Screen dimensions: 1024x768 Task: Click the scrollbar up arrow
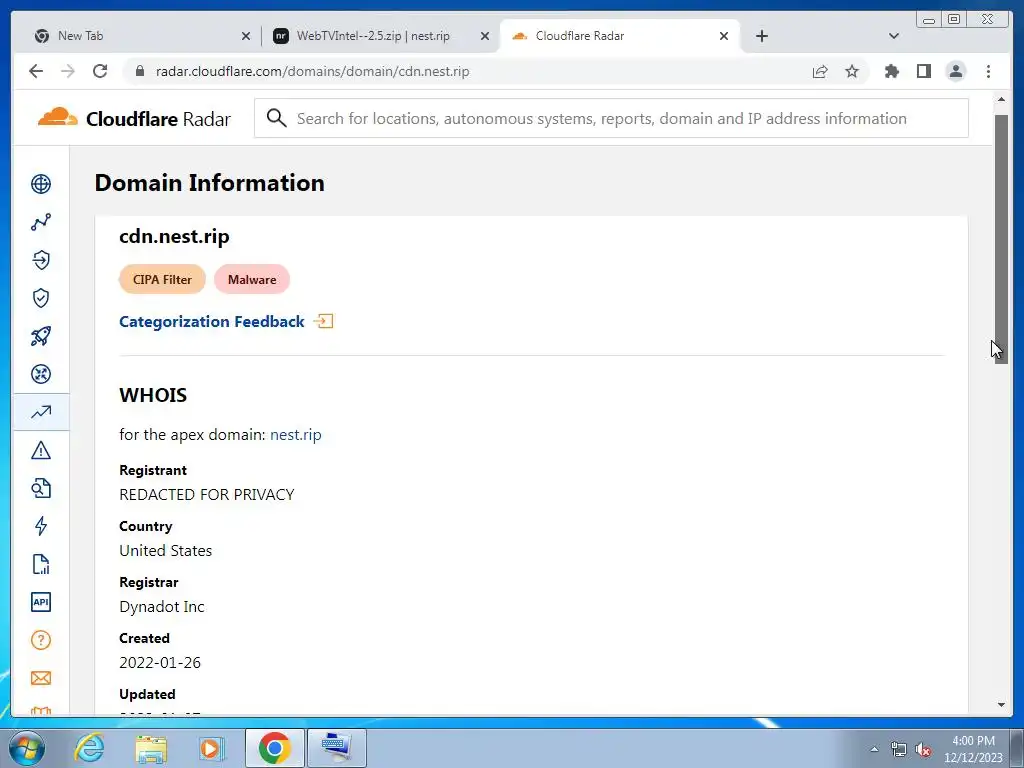(1001, 99)
